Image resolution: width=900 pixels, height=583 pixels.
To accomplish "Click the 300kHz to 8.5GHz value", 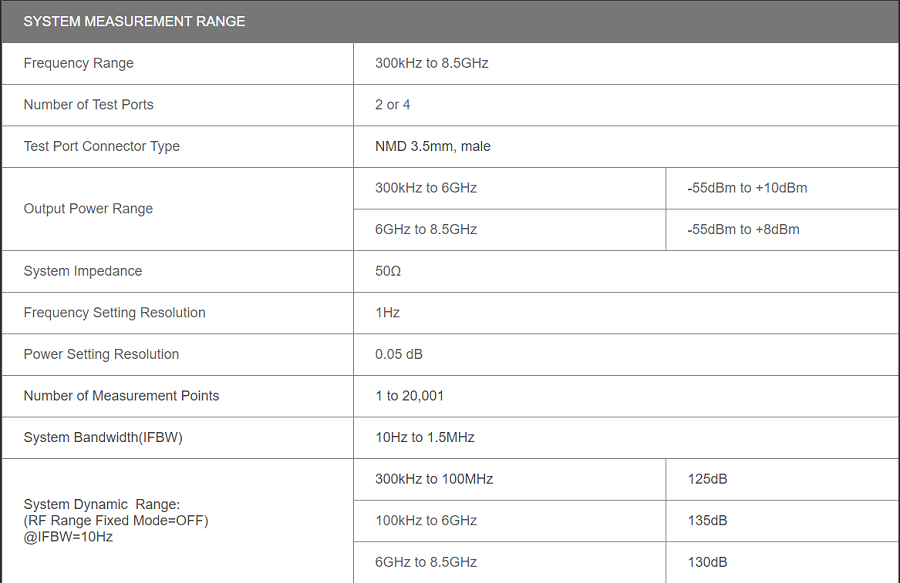I will point(431,63).
